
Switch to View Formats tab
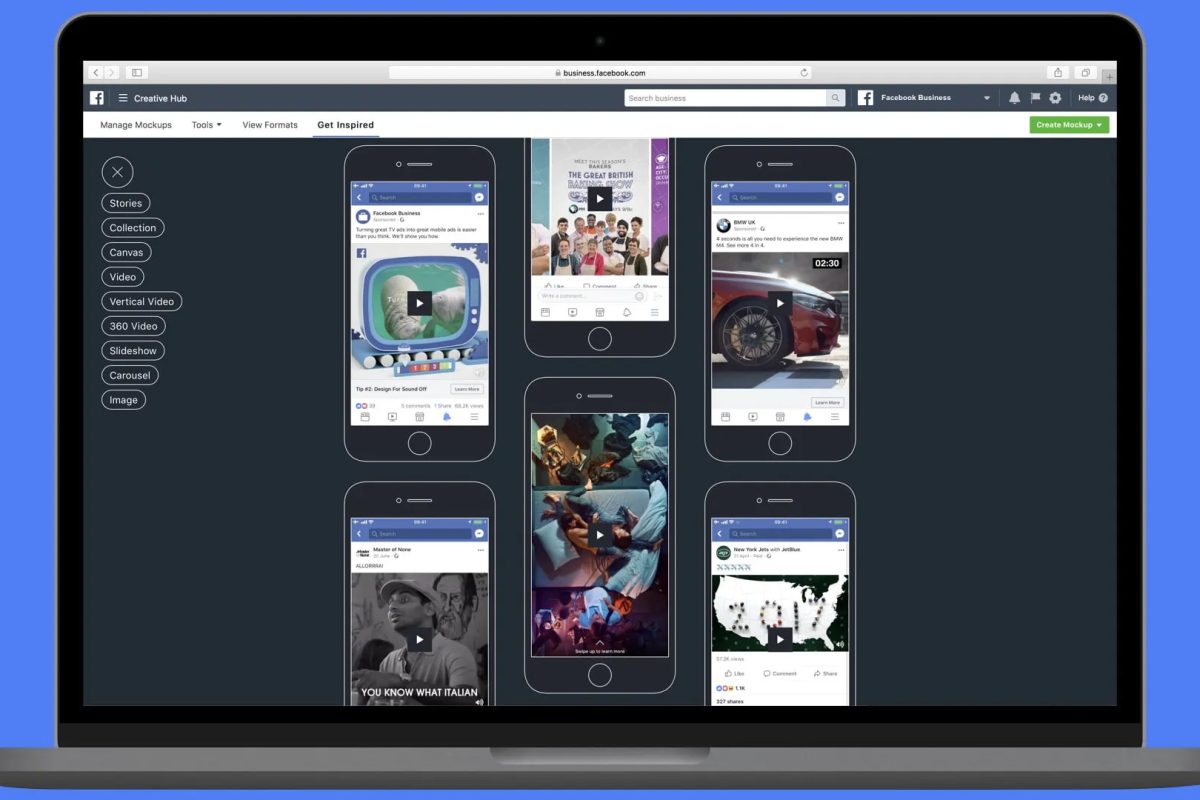click(270, 125)
